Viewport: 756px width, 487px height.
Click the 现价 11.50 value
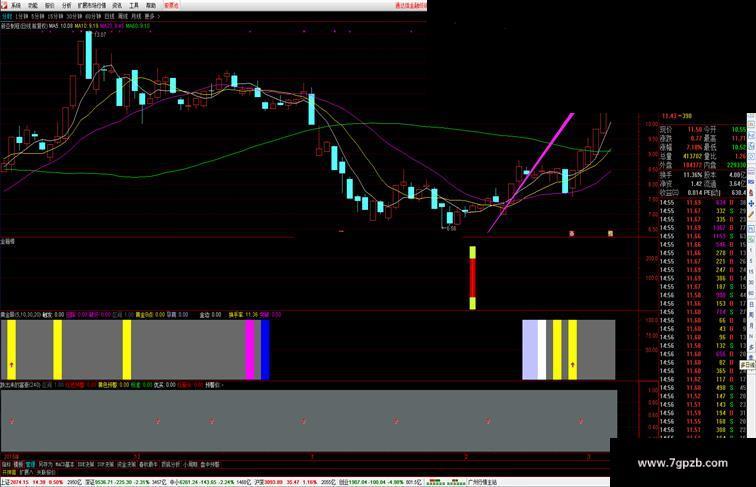pos(695,130)
